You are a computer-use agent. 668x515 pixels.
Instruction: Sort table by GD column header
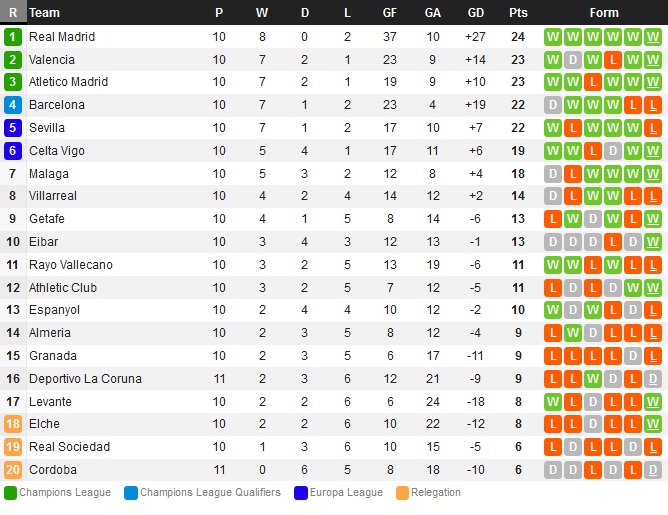475,13
